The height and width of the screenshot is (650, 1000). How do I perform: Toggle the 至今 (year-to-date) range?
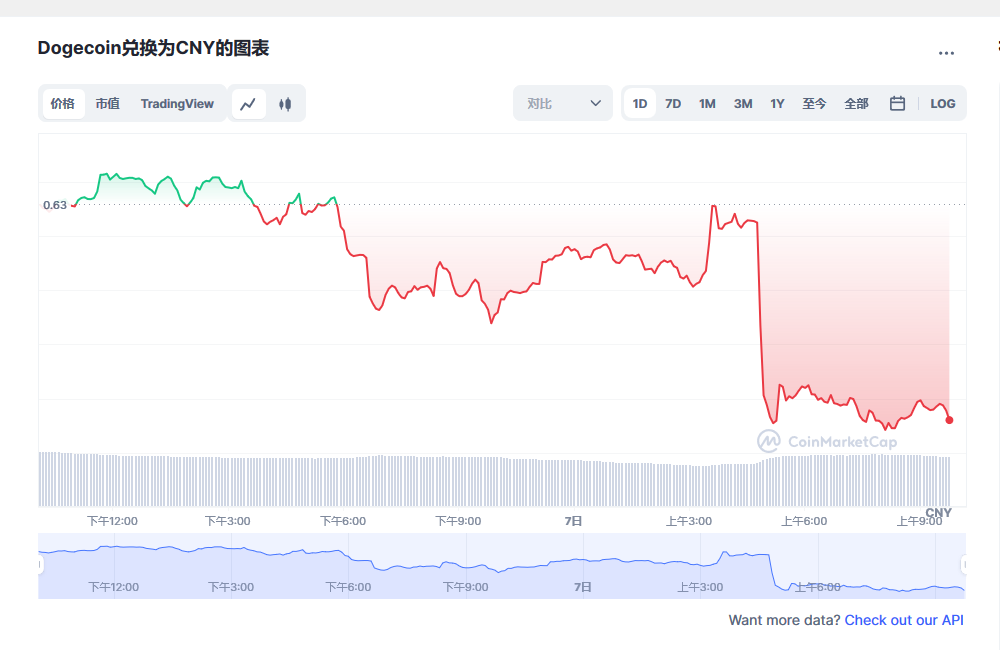pos(815,103)
